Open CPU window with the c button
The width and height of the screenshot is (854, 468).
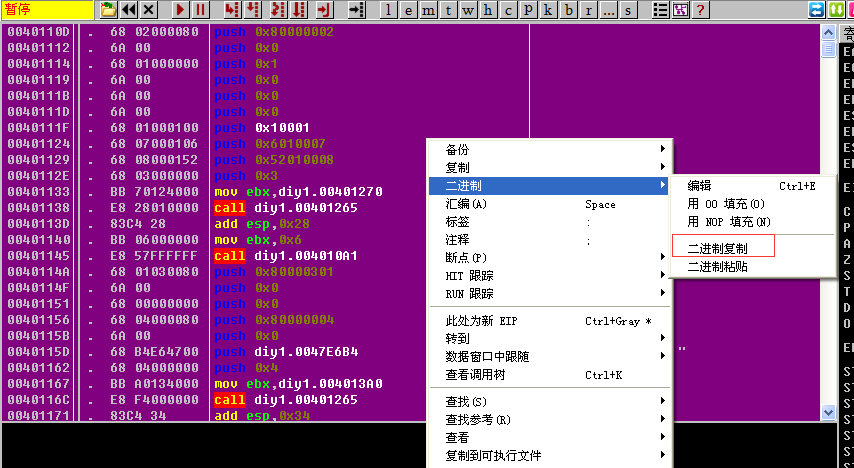click(x=508, y=9)
